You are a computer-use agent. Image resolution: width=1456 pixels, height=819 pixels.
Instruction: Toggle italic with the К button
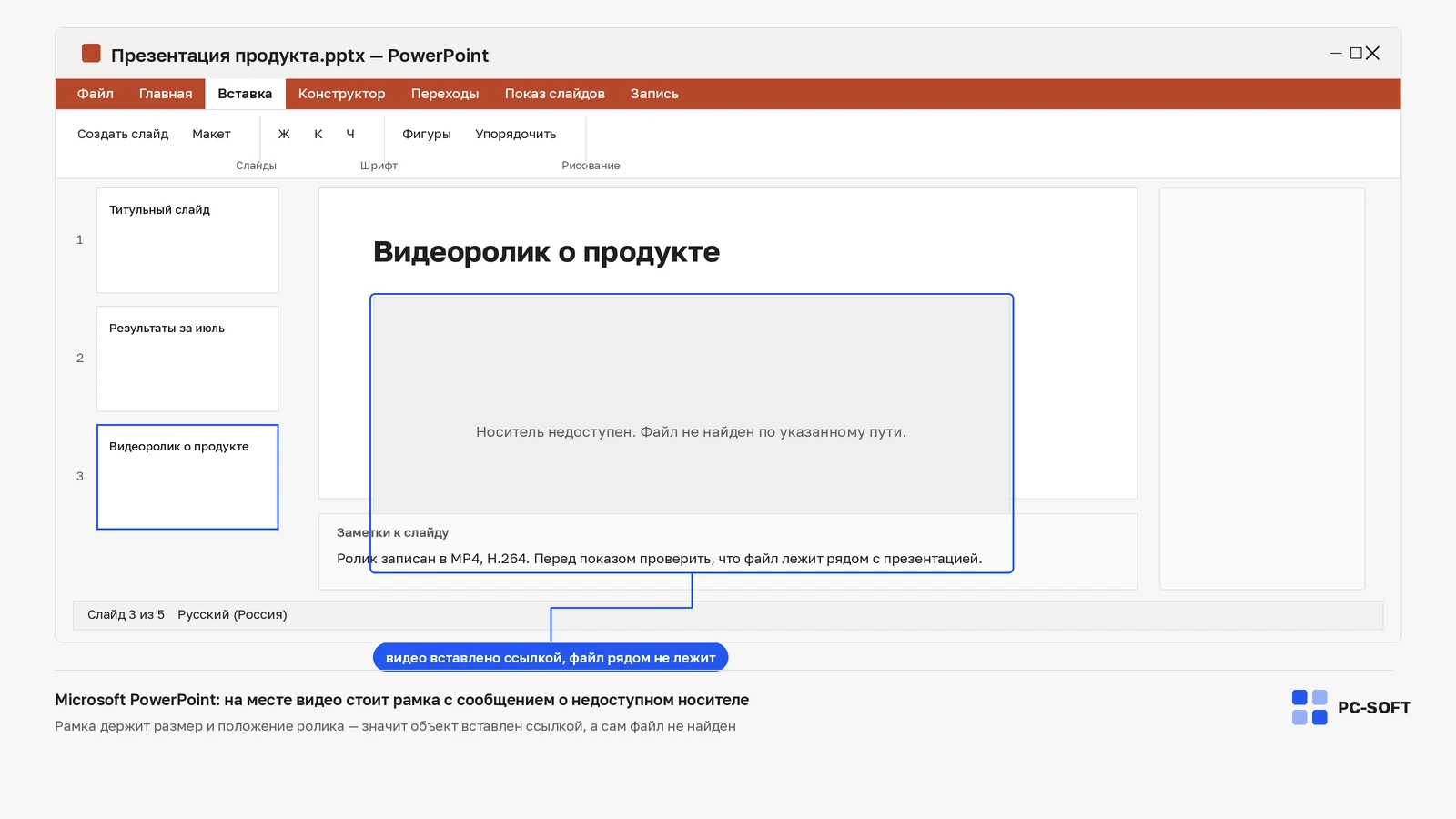point(318,134)
